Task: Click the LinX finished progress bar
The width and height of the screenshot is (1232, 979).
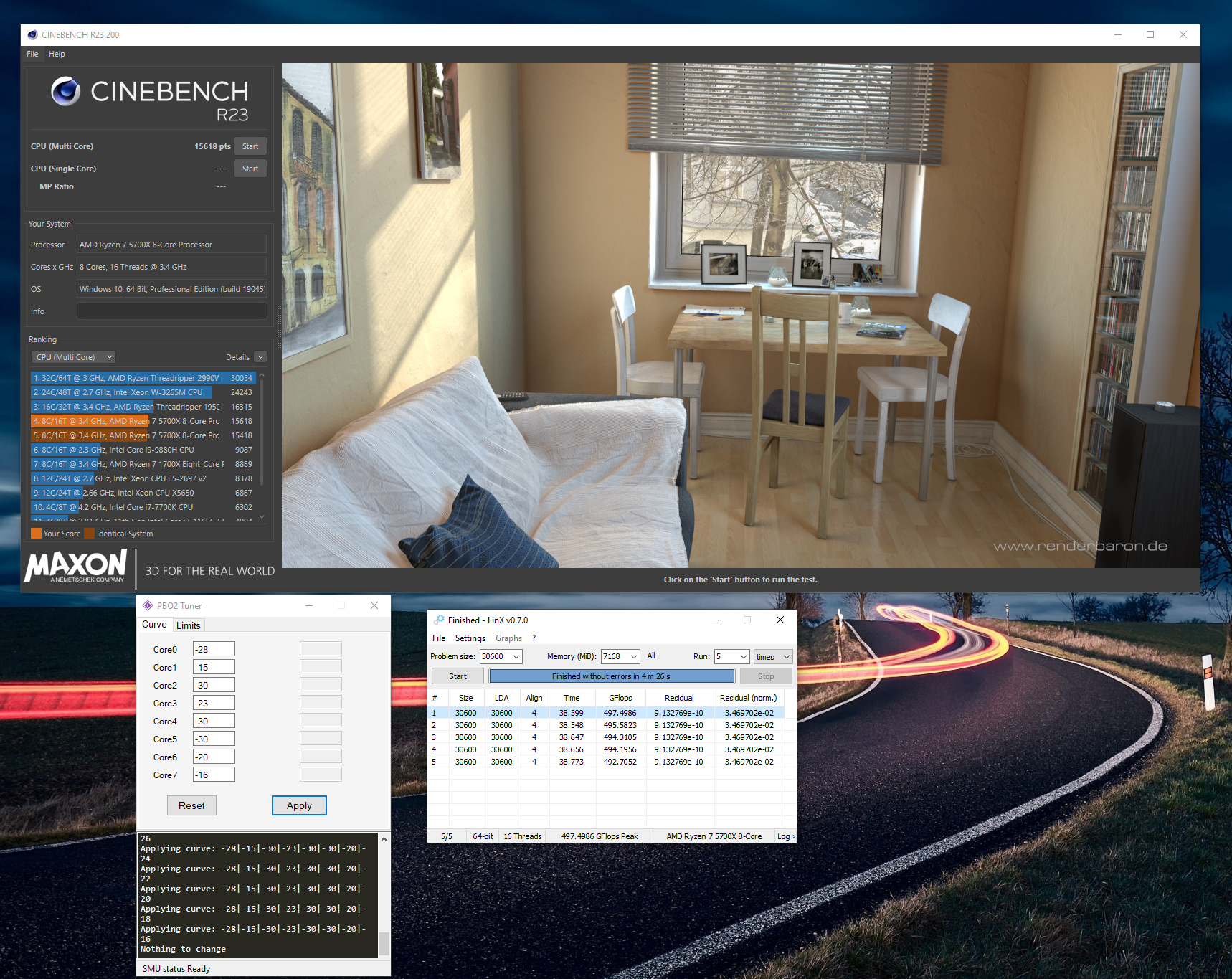Action: 612,676
